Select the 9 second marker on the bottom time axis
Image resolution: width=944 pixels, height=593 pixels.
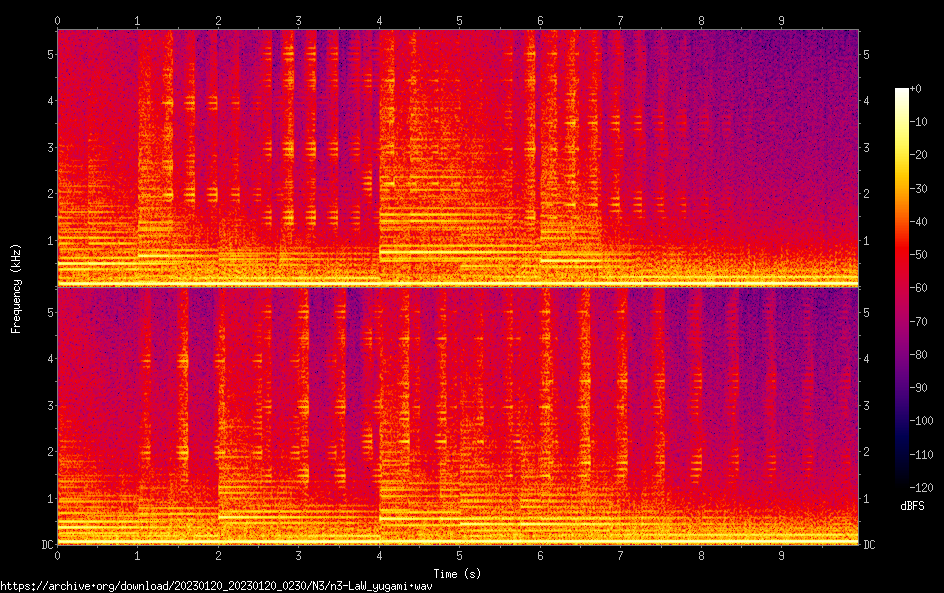[x=782, y=554]
